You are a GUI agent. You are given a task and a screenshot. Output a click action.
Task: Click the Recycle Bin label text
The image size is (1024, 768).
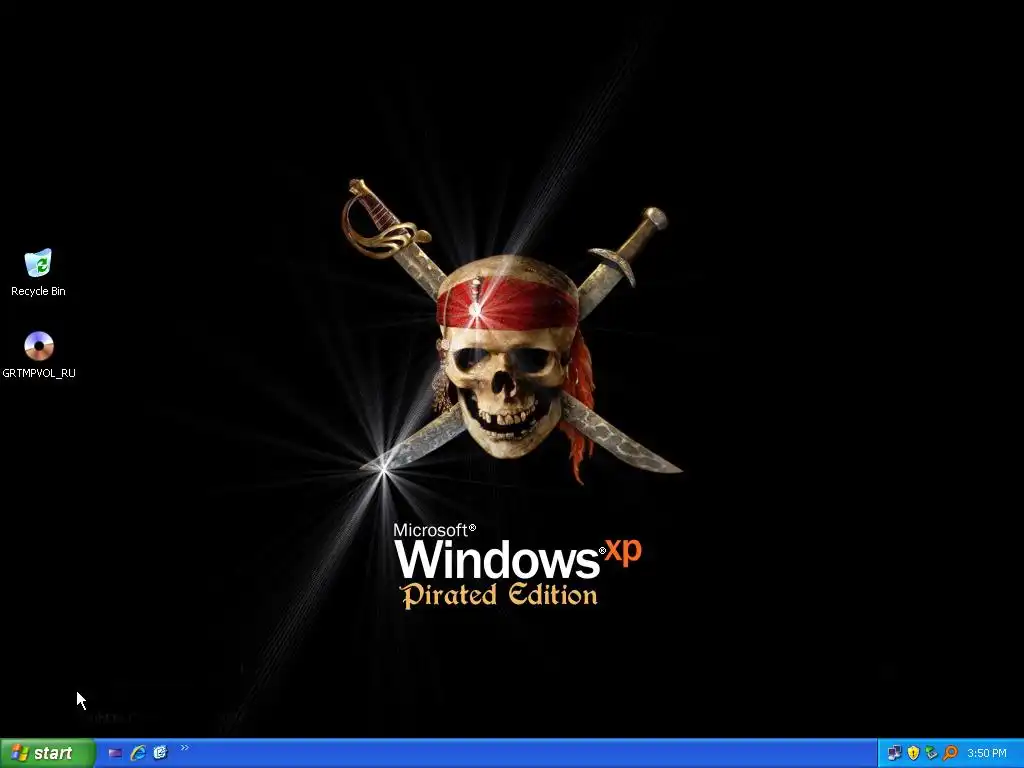click(x=39, y=291)
